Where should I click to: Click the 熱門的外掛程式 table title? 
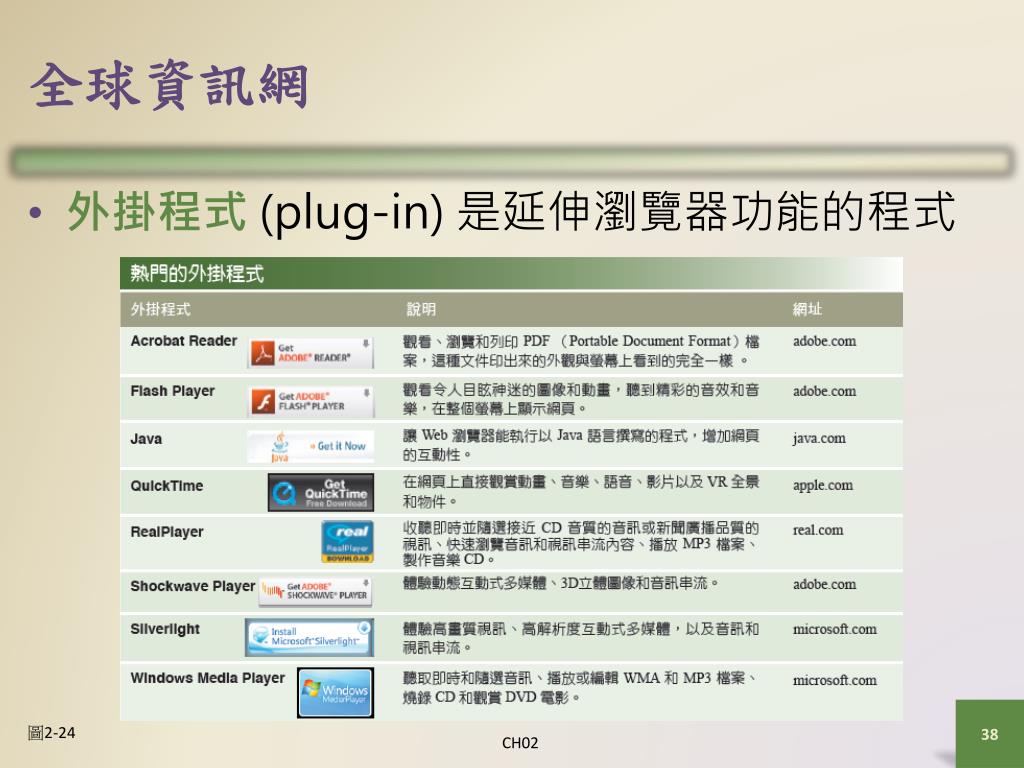point(197,273)
